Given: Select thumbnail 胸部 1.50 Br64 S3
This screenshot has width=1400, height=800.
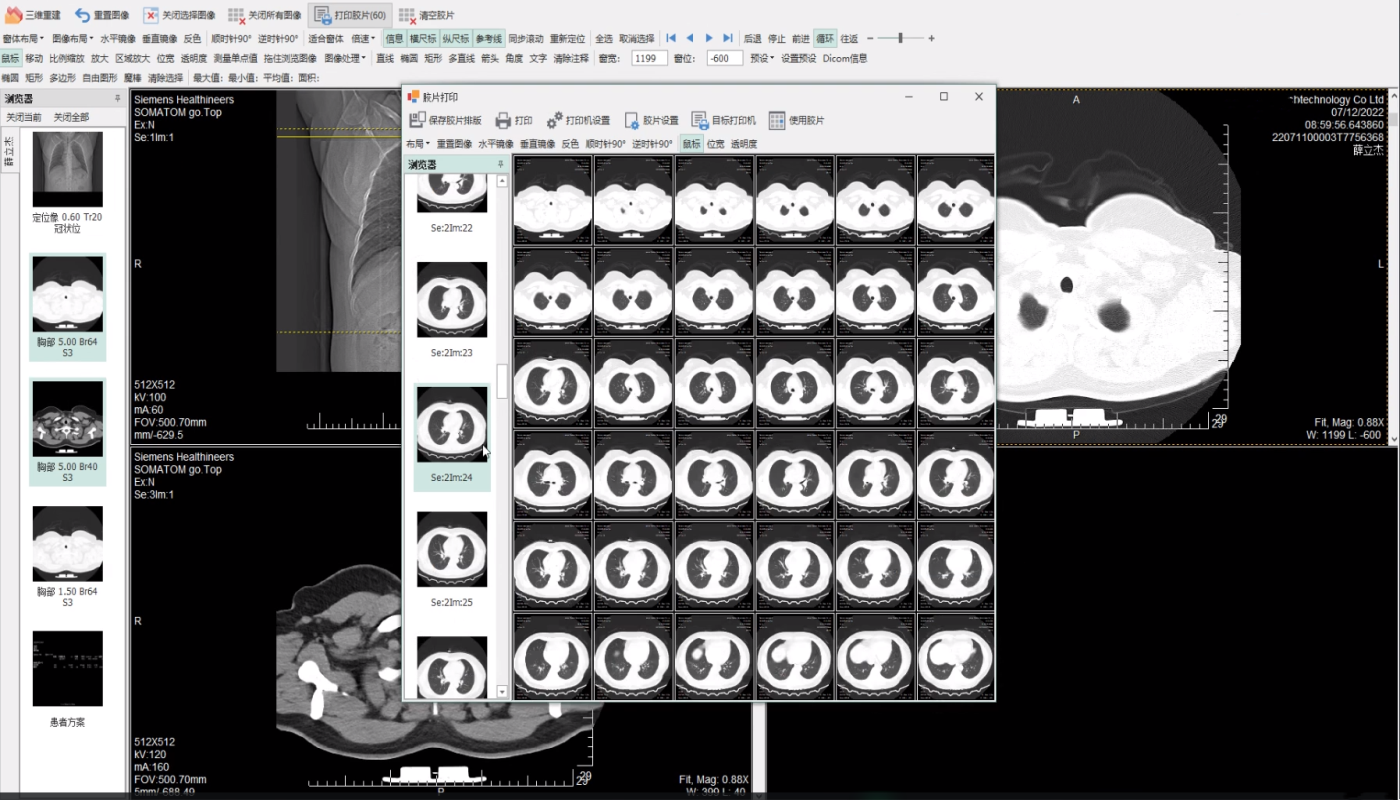Looking at the screenshot, I should point(67,556).
